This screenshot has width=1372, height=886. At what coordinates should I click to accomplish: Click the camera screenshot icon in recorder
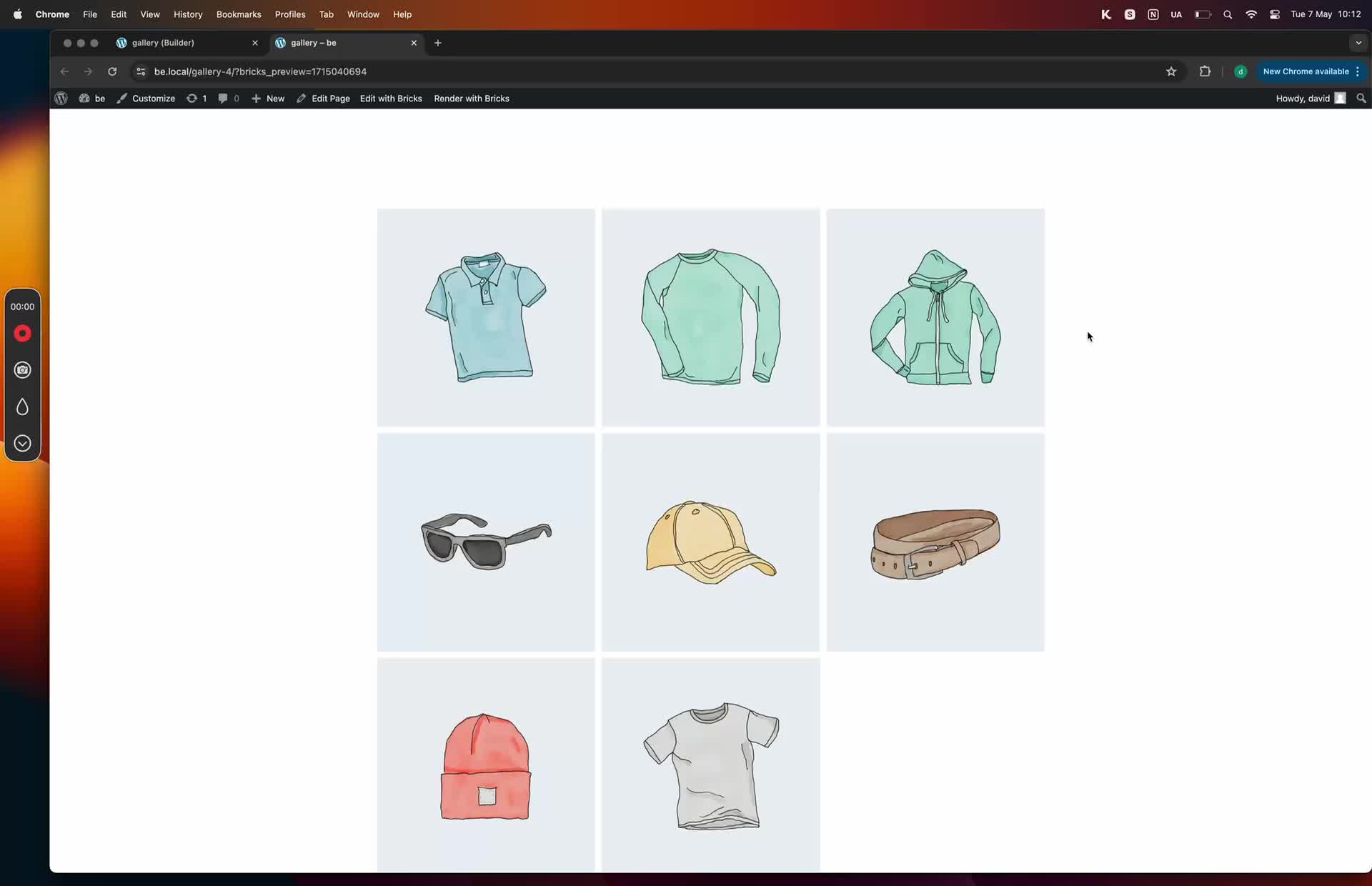pyautogui.click(x=22, y=370)
